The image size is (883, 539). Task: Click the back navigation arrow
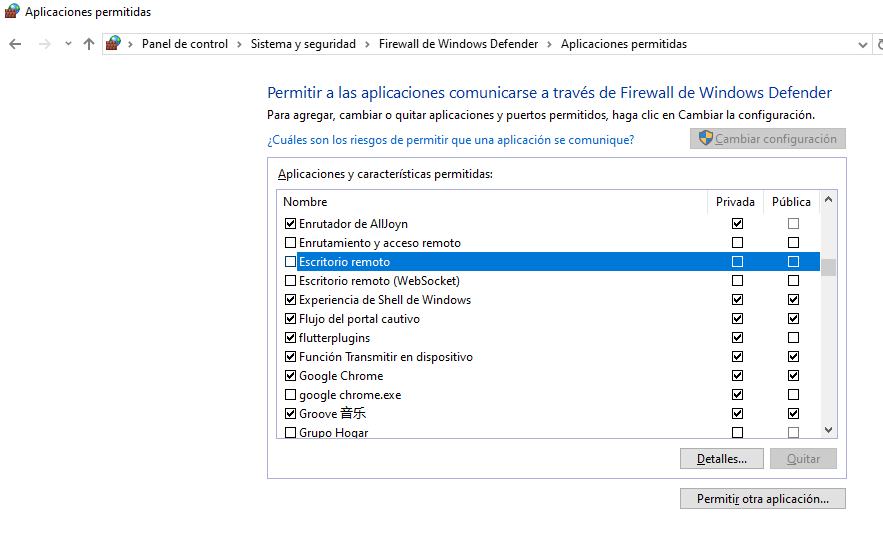[x=15, y=44]
